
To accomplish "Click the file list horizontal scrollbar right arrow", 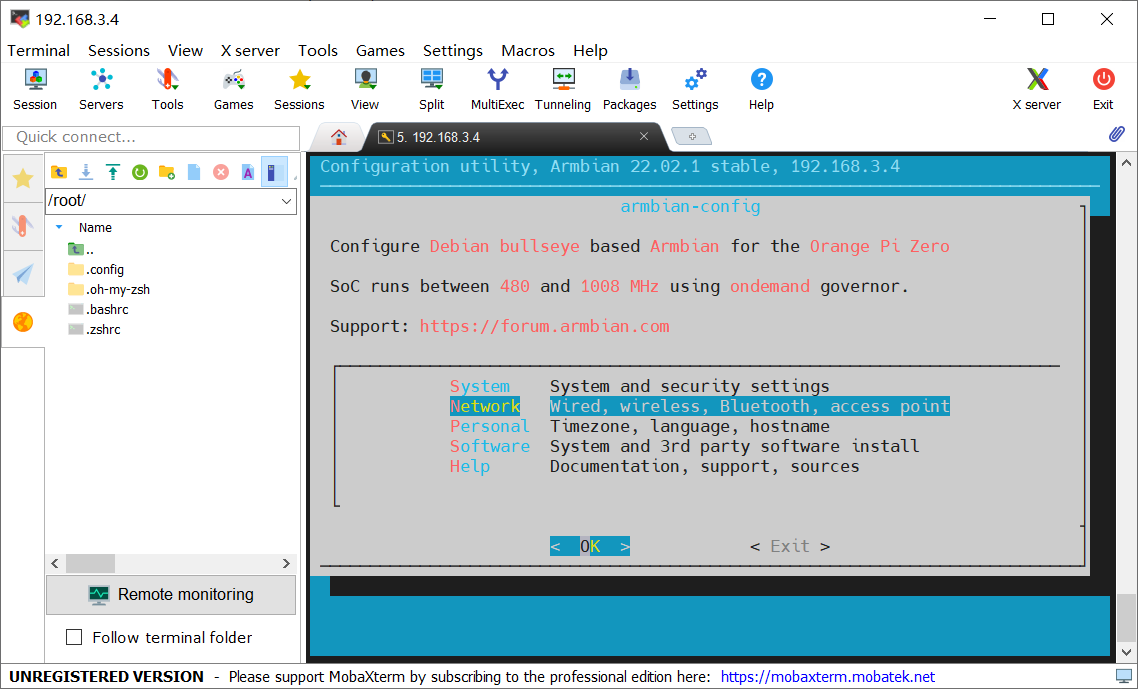I will (286, 563).
